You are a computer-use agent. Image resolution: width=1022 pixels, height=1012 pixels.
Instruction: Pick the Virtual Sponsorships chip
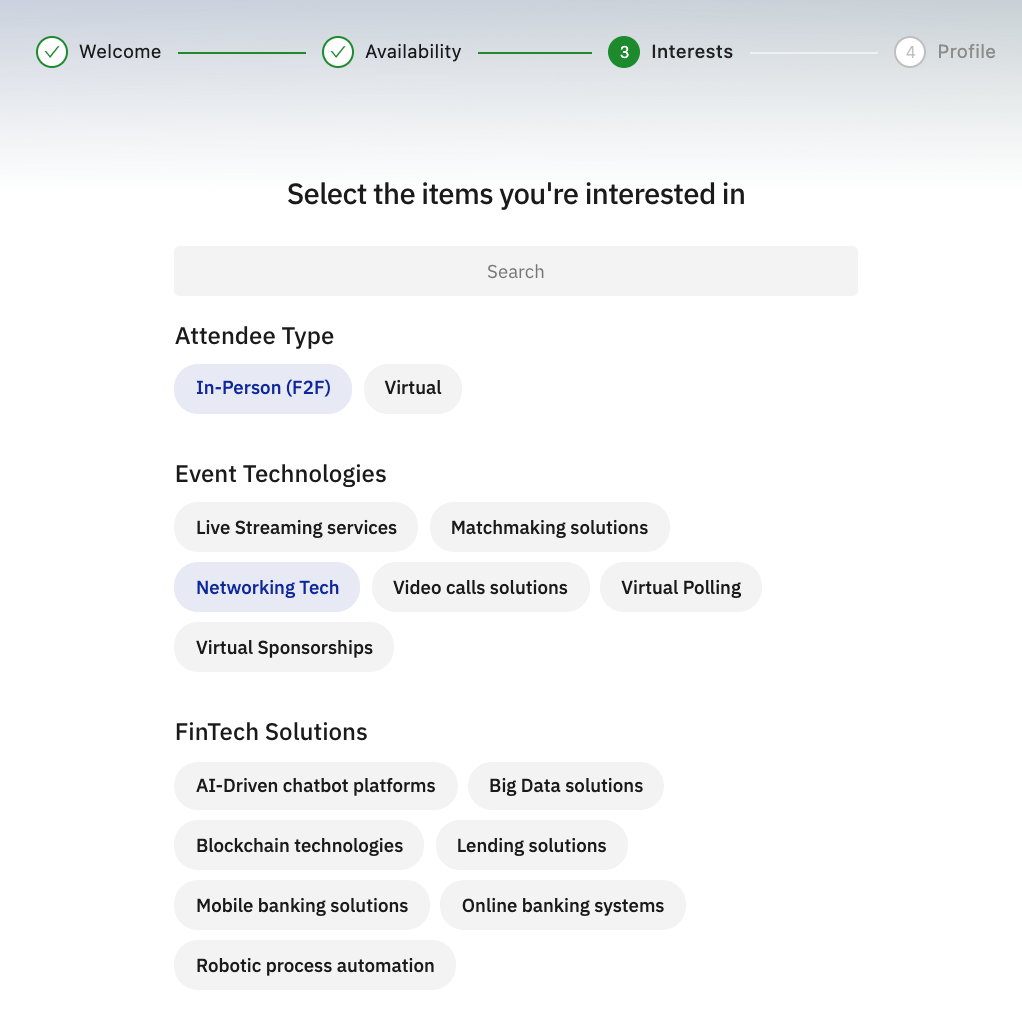point(284,647)
